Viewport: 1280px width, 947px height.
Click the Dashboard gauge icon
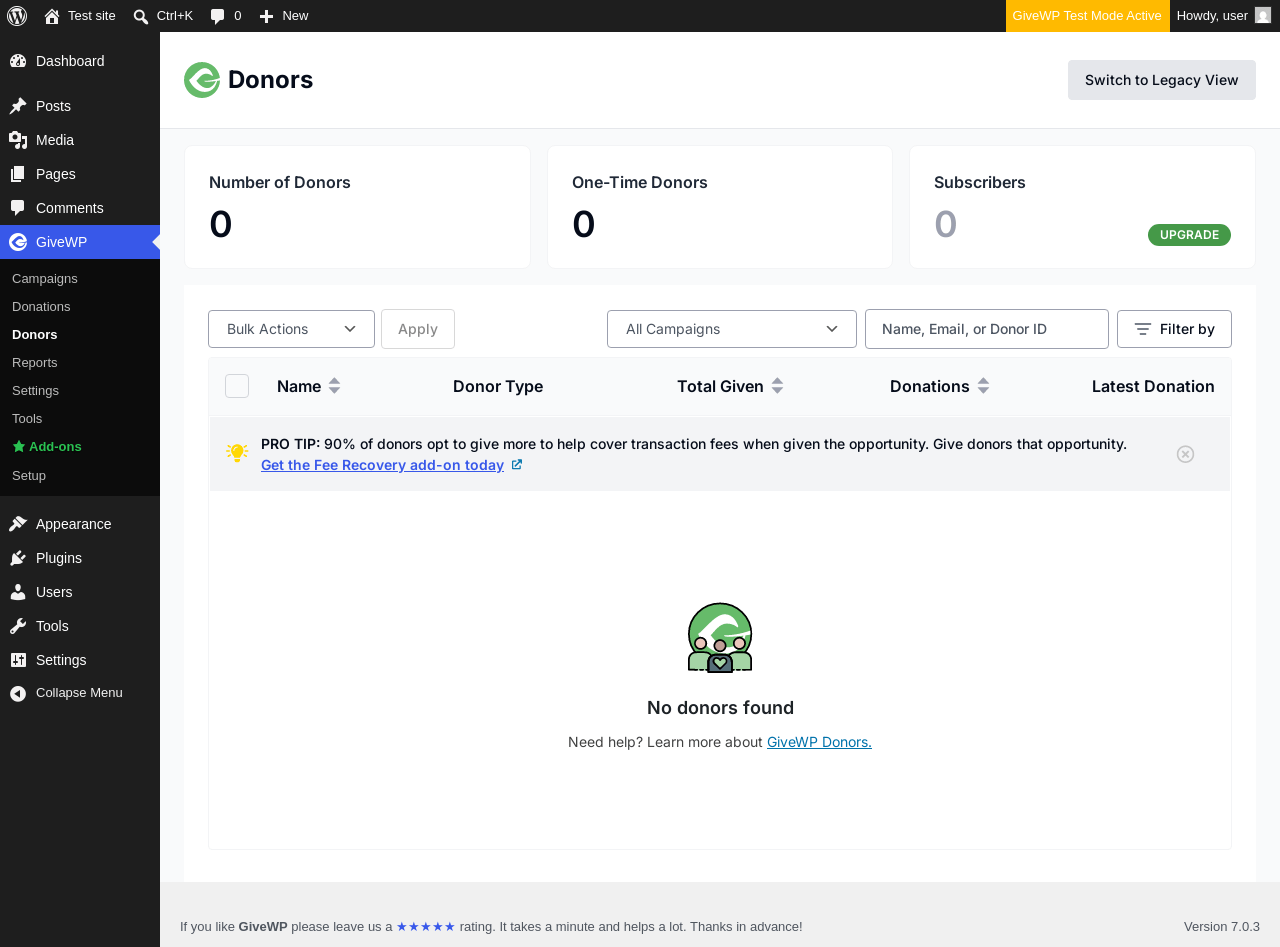18,61
